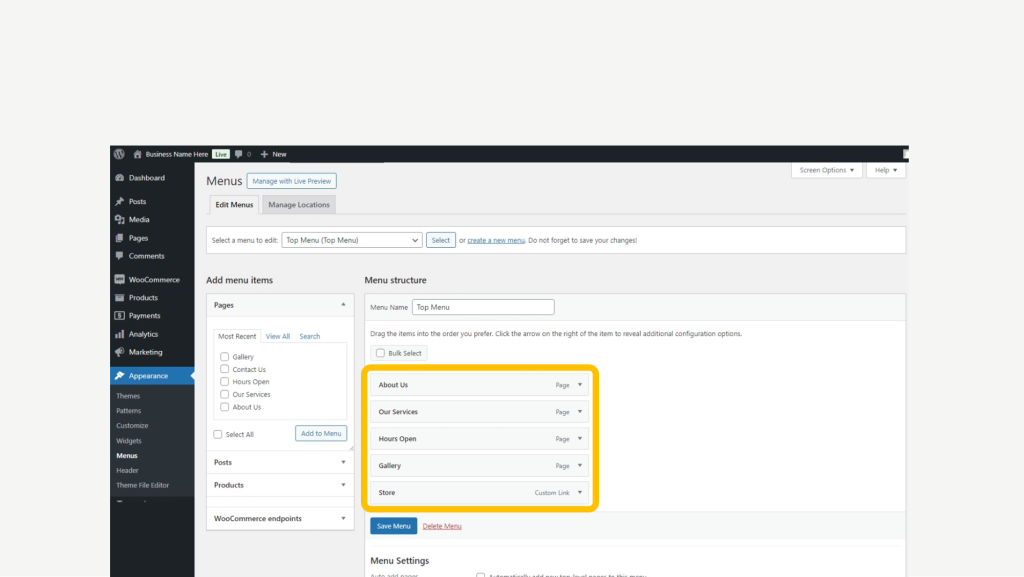Check the Contact Us page checkbox
The width and height of the screenshot is (1024, 577).
click(x=225, y=369)
